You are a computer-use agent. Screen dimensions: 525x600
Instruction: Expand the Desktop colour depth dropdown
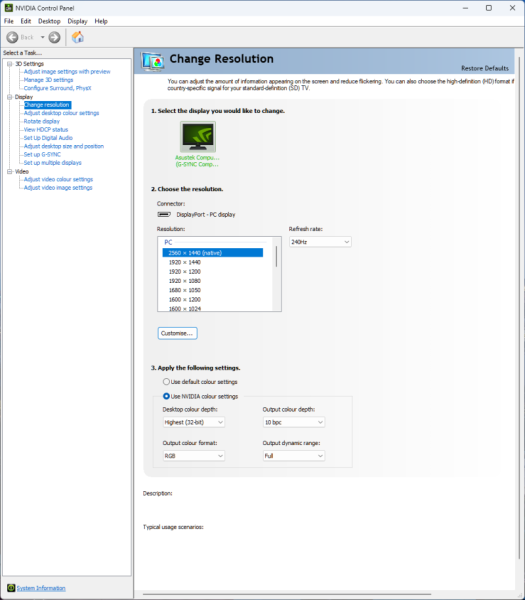pyautogui.click(x=194, y=422)
